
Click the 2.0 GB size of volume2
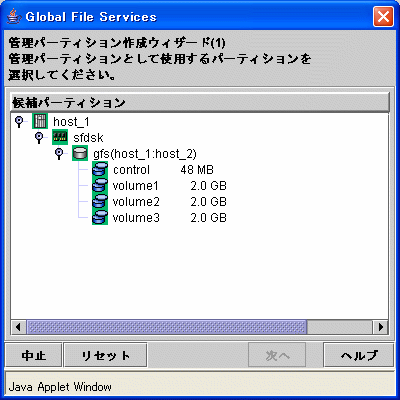point(209,202)
